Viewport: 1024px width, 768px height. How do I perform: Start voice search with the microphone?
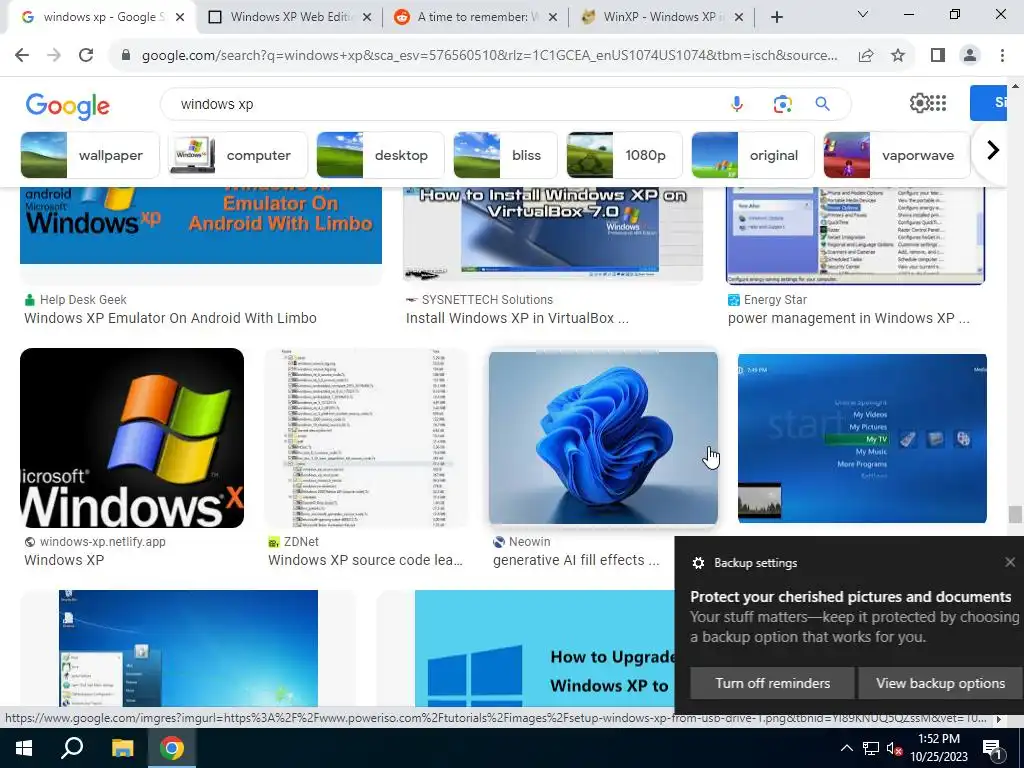[x=737, y=104]
